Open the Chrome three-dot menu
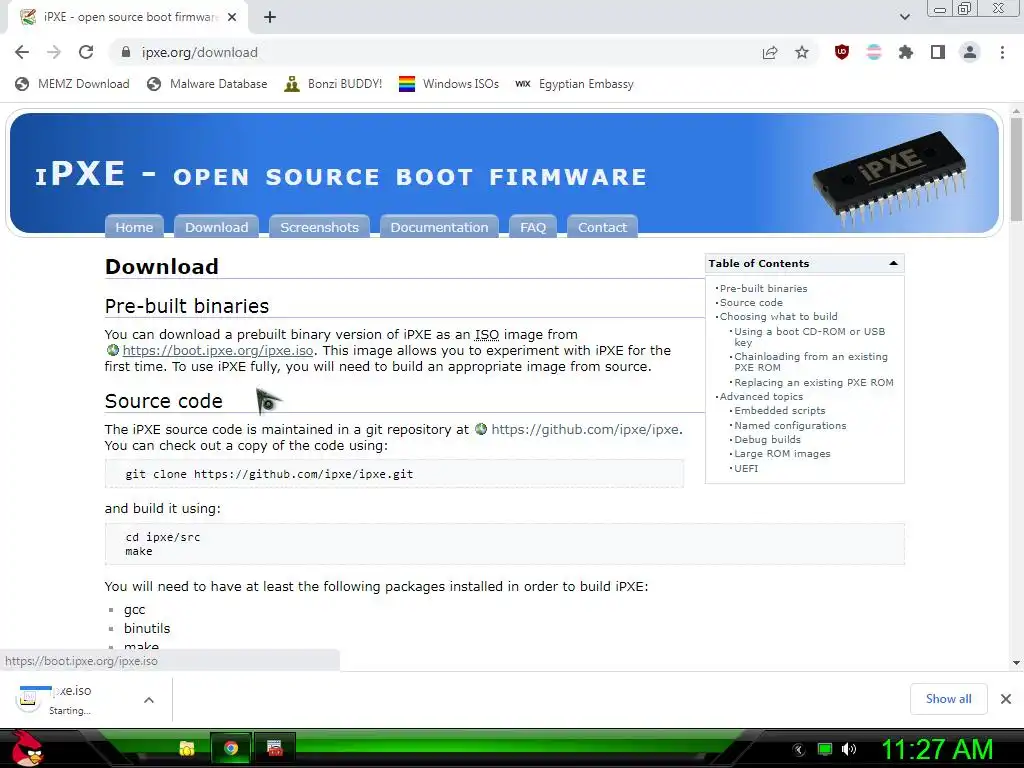Image resolution: width=1024 pixels, height=768 pixels. [1002, 52]
